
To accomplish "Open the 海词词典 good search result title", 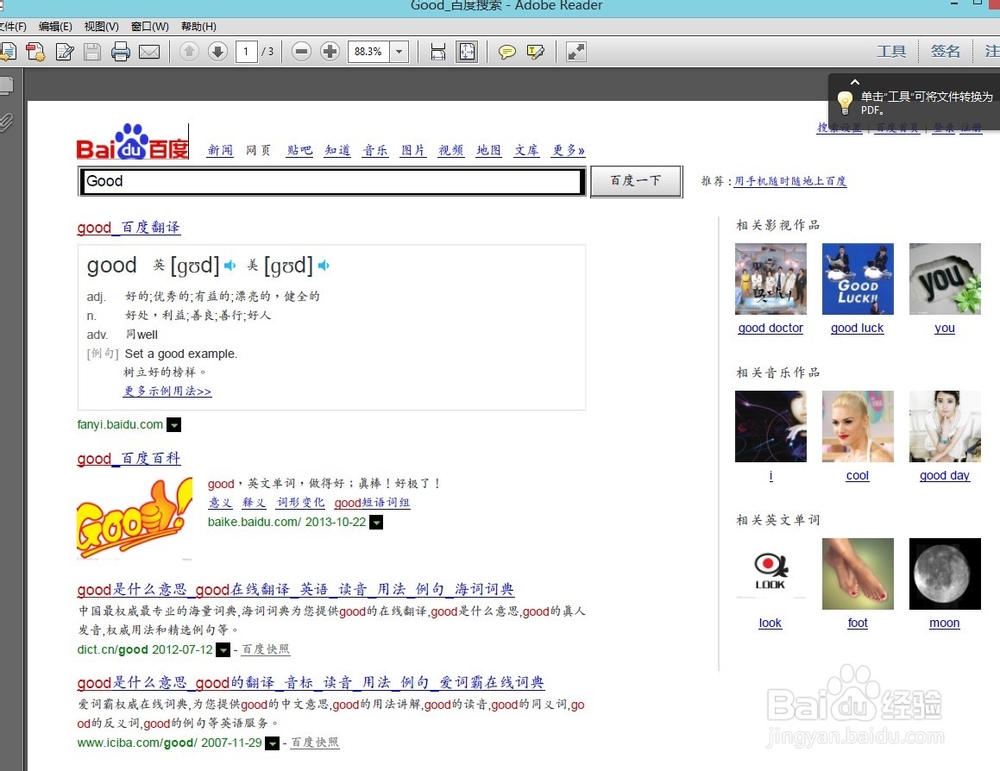I will pos(296,589).
